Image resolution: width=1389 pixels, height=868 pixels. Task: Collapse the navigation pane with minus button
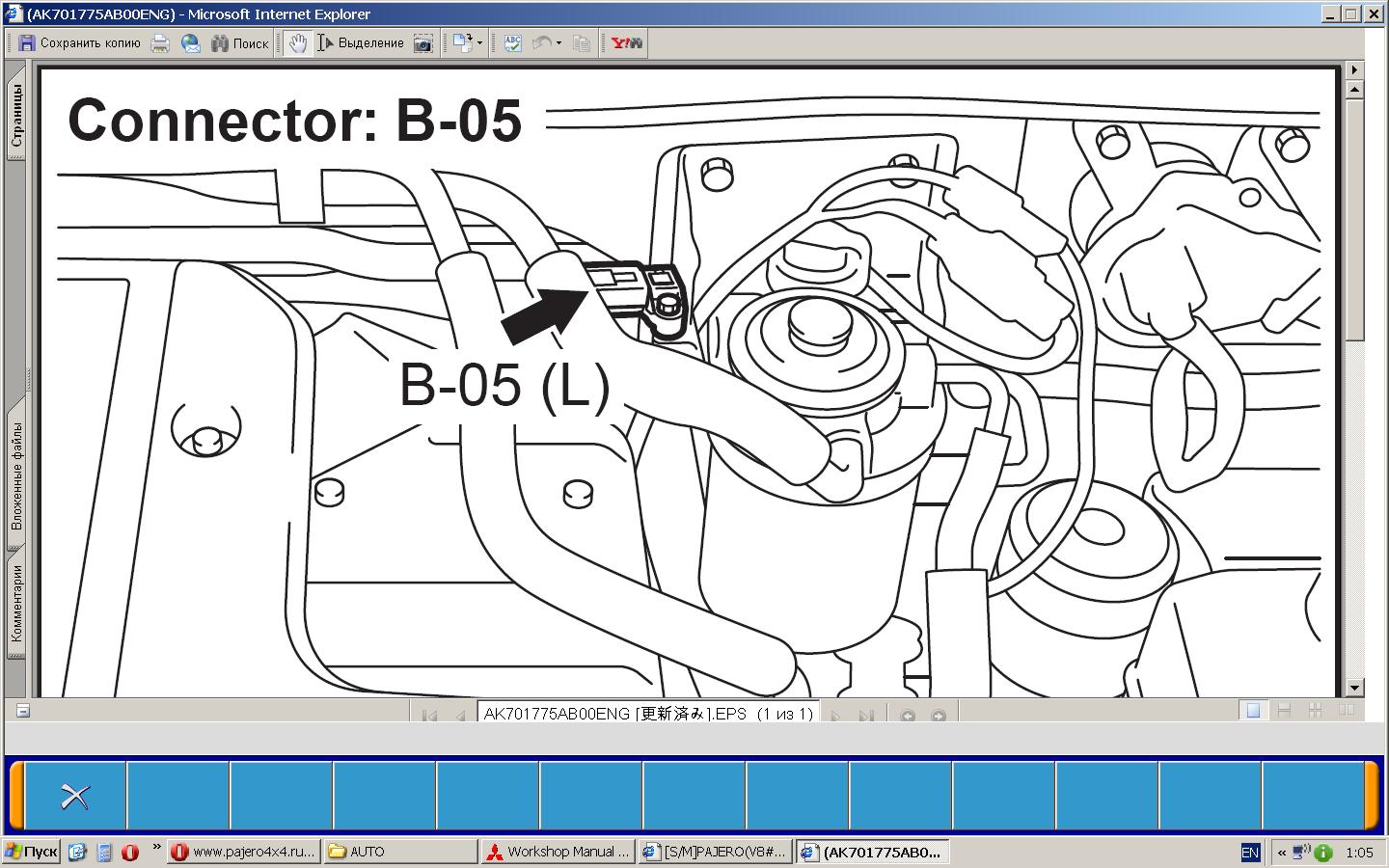coord(23,711)
